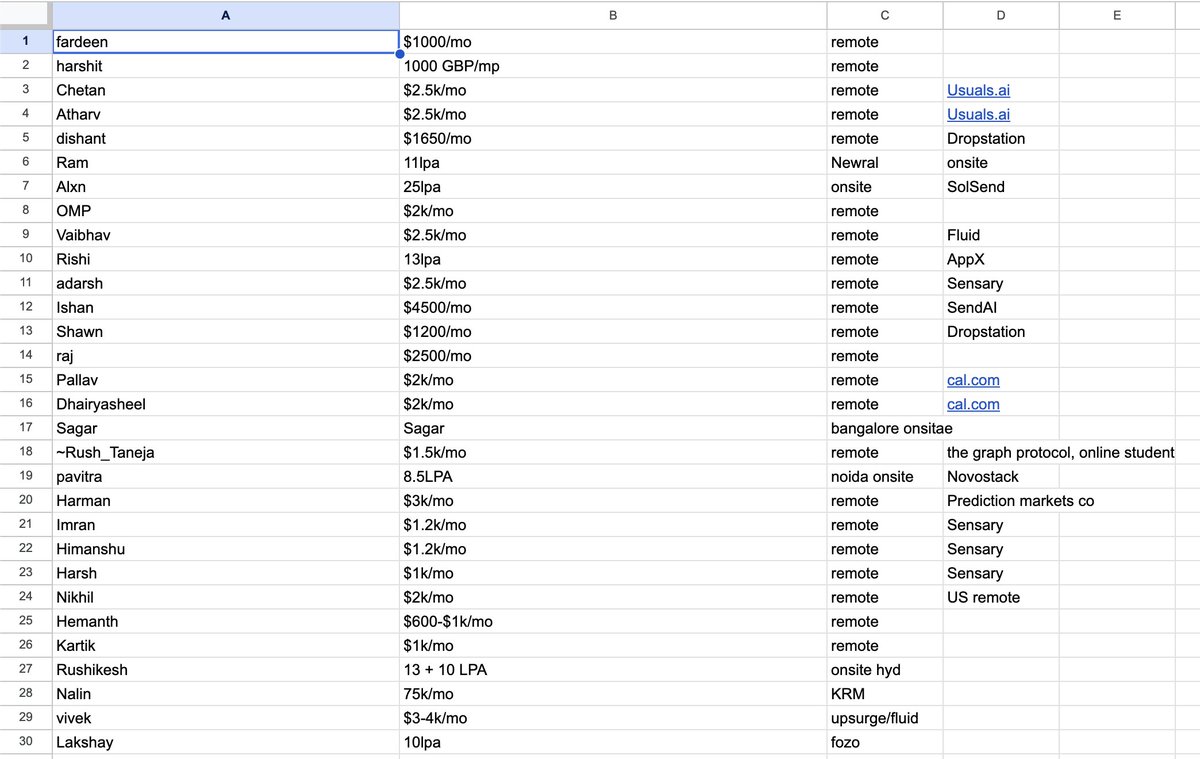1200x759 pixels.
Task: Select the 'fozo' cell
Action: pos(885,742)
